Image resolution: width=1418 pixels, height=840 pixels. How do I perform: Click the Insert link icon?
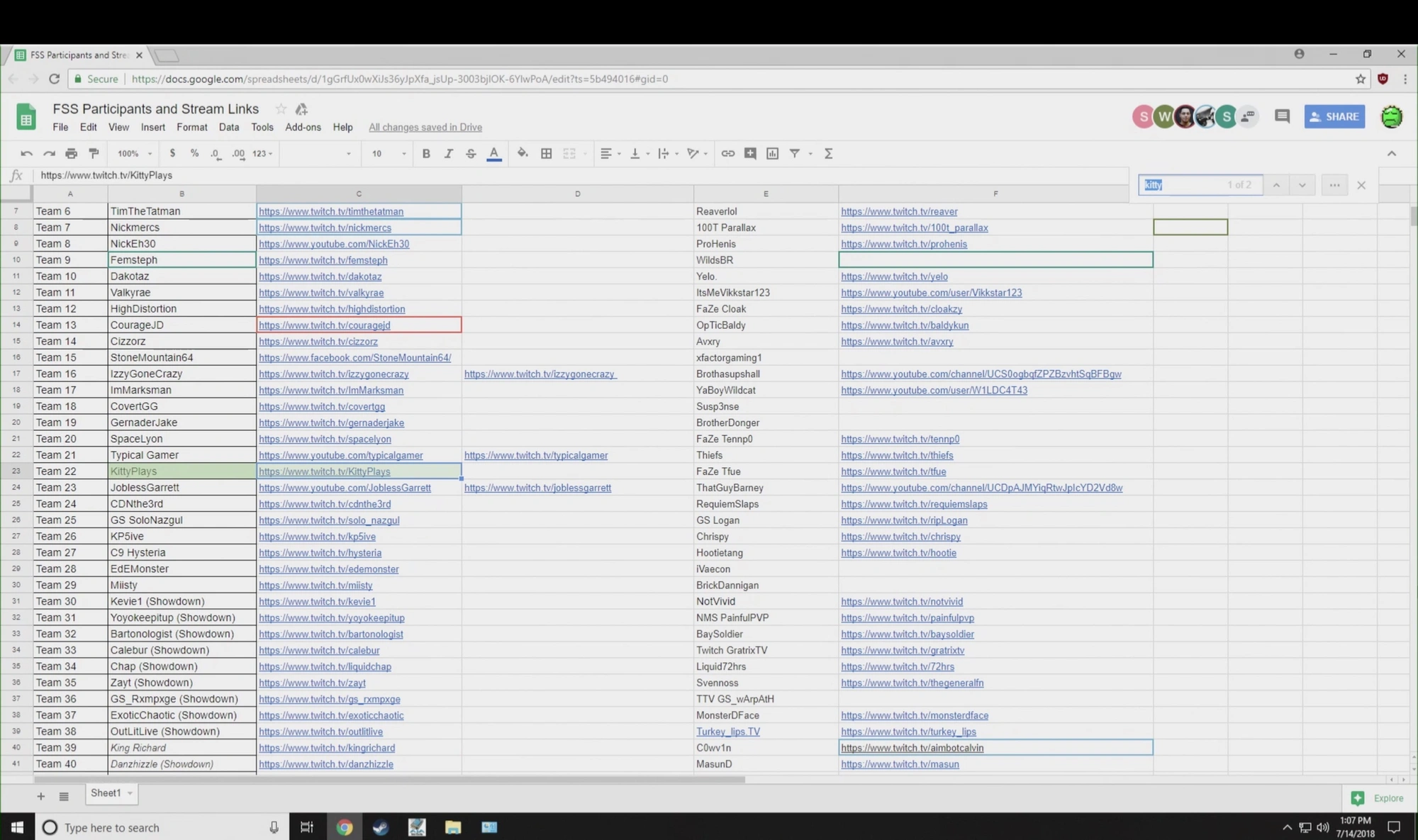click(x=727, y=153)
